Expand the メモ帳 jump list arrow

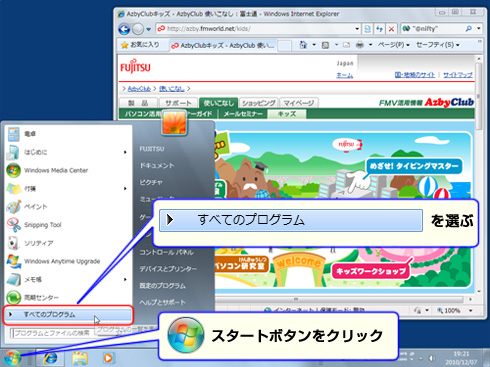coord(125,279)
